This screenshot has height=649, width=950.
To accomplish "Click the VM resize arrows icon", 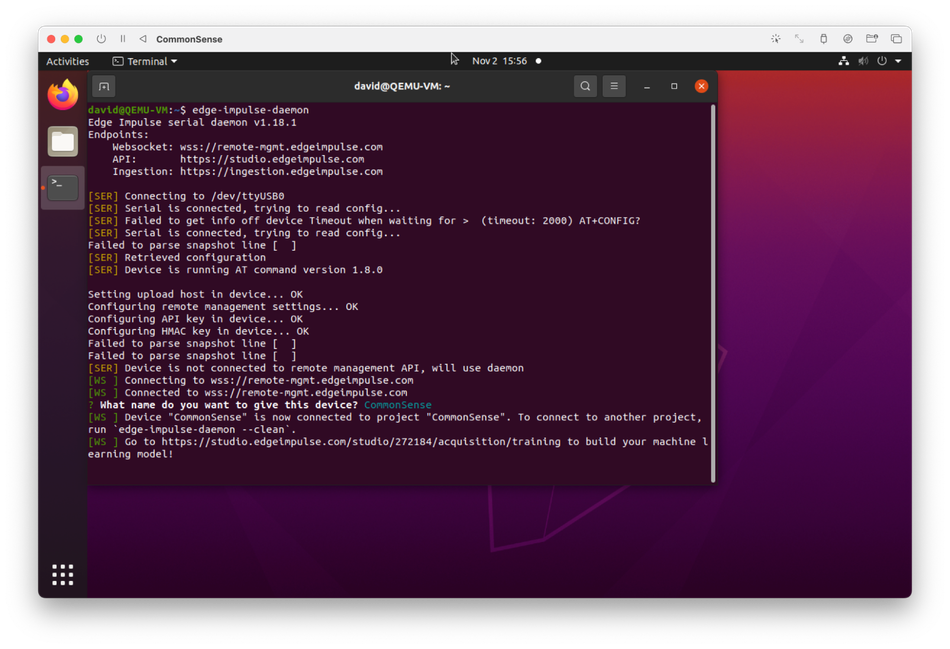I will 799,39.
